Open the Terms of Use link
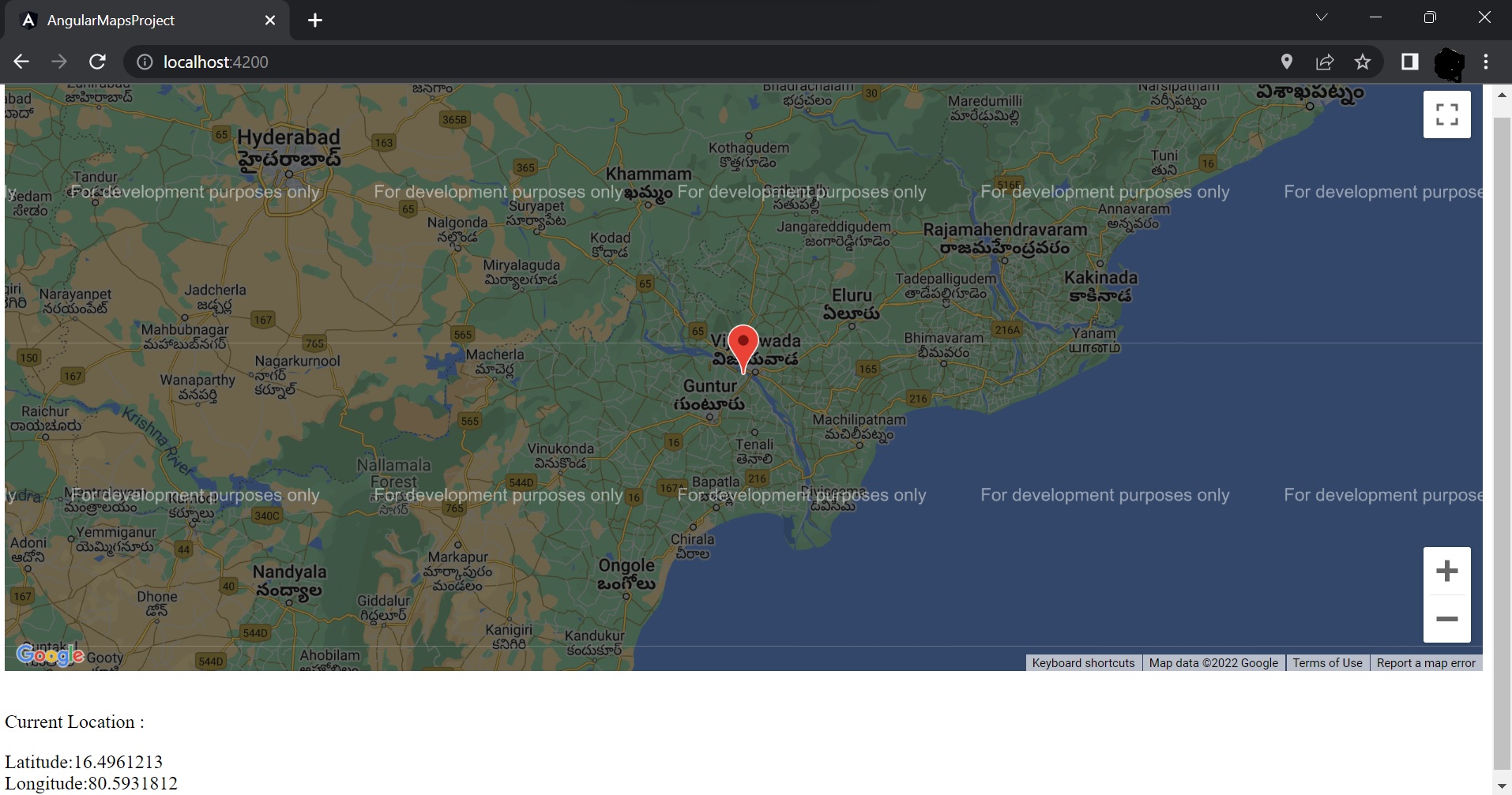 (x=1327, y=663)
